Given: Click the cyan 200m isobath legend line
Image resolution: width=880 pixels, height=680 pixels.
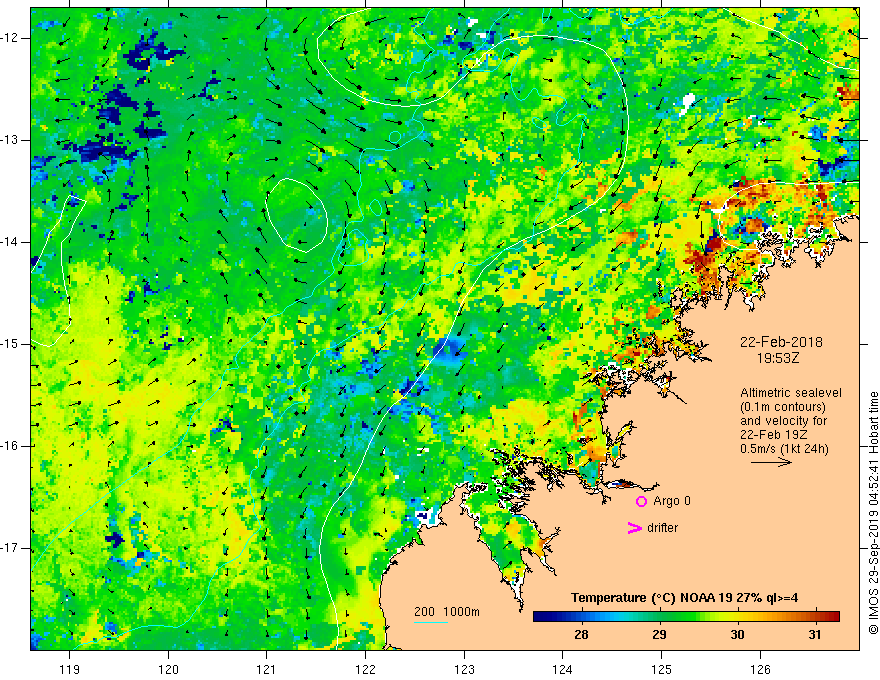Looking at the screenshot, I should [x=430, y=622].
